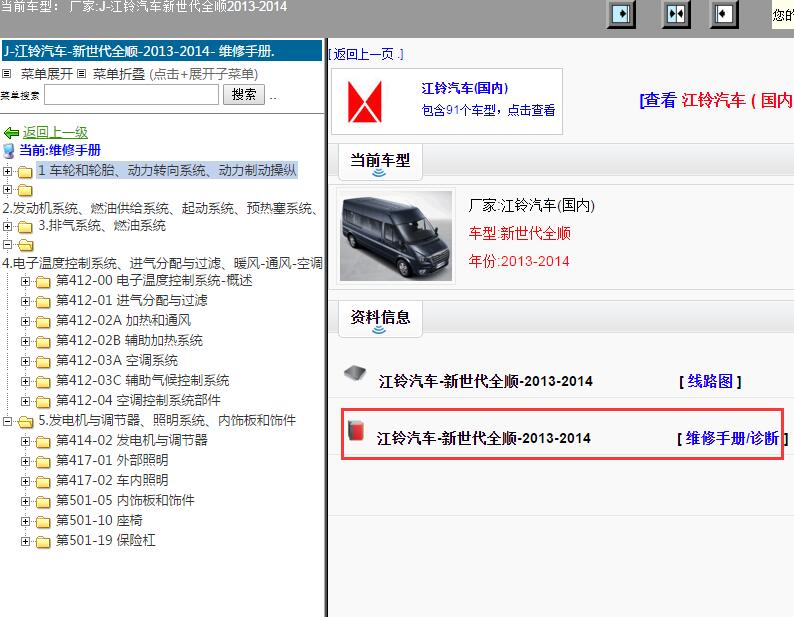The image size is (794, 617).
Task: Select 第412-03A 空调系统 tree item
Action: 117,361
